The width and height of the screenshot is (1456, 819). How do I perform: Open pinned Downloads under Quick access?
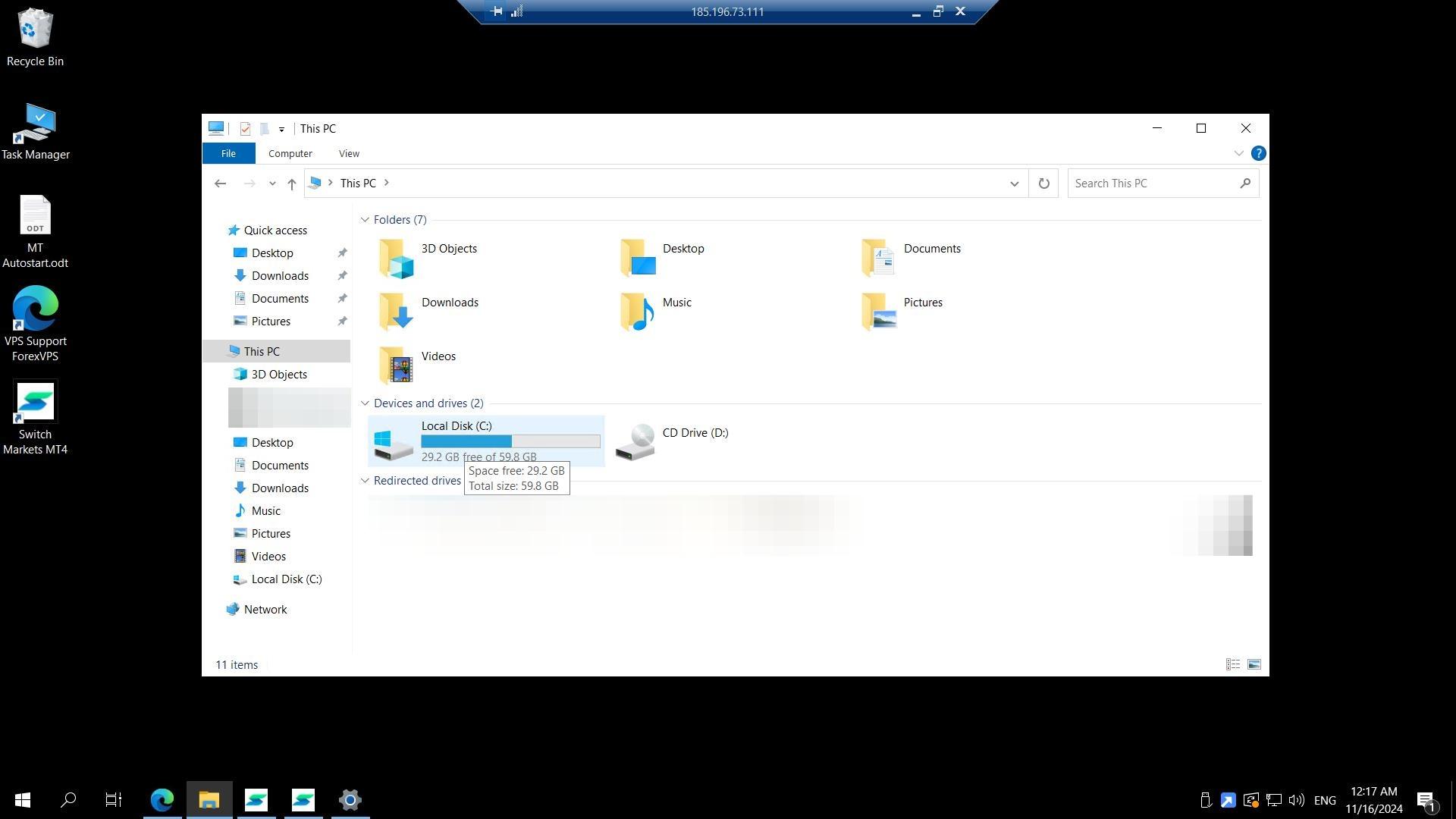(280, 276)
